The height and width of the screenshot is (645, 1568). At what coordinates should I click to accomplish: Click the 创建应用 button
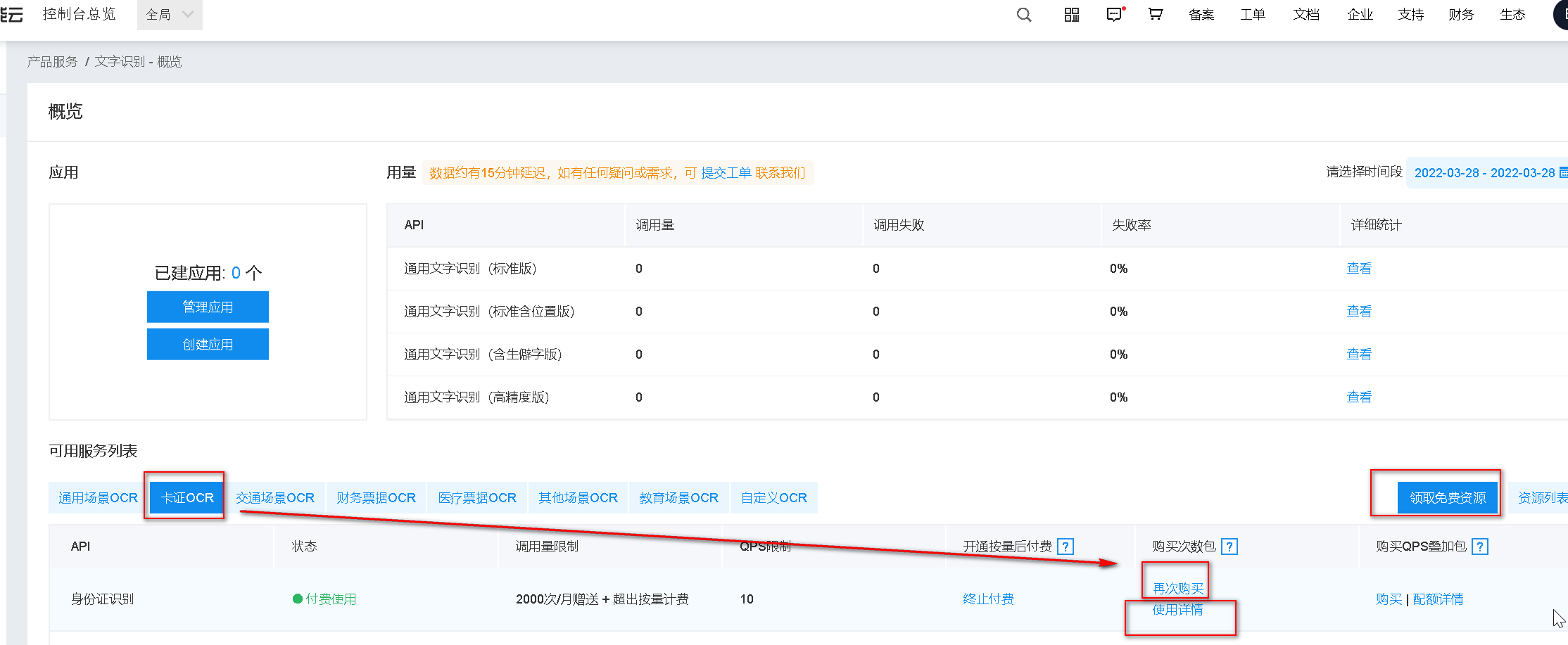point(208,345)
